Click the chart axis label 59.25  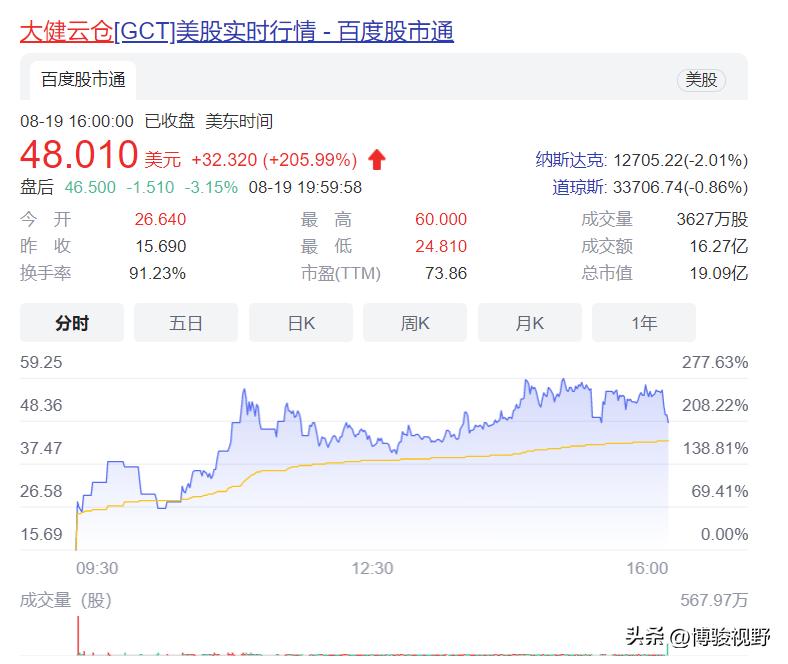(x=41, y=362)
